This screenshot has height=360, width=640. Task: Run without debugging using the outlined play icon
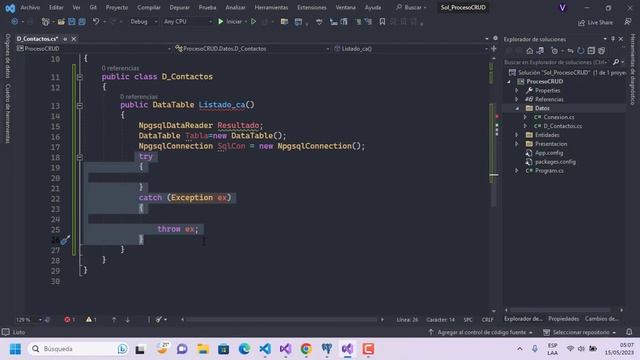coord(253,22)
